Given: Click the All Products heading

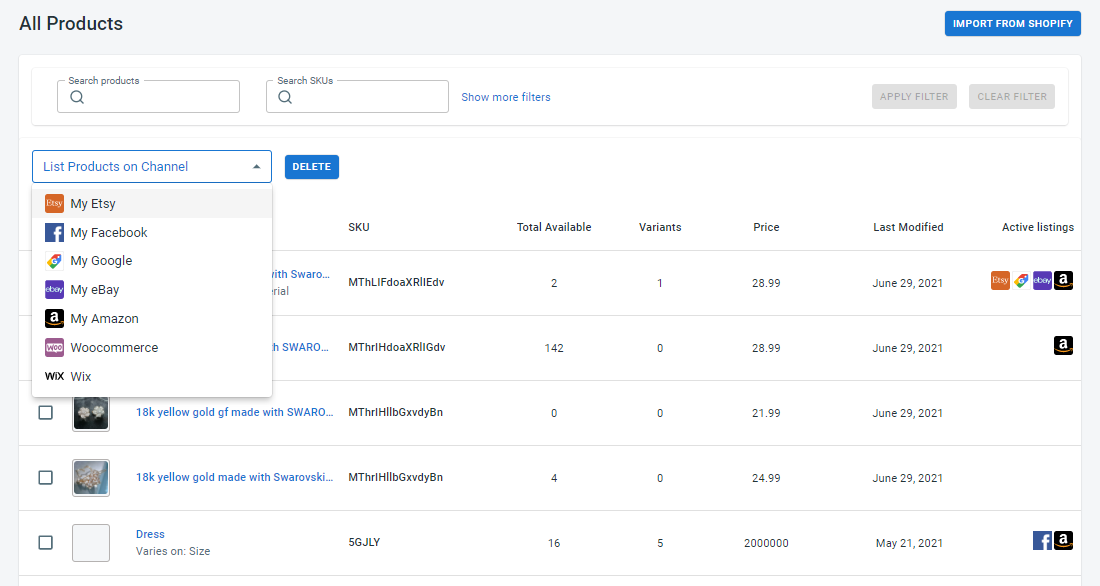Looking at the screenshot, I should point(71,24).
